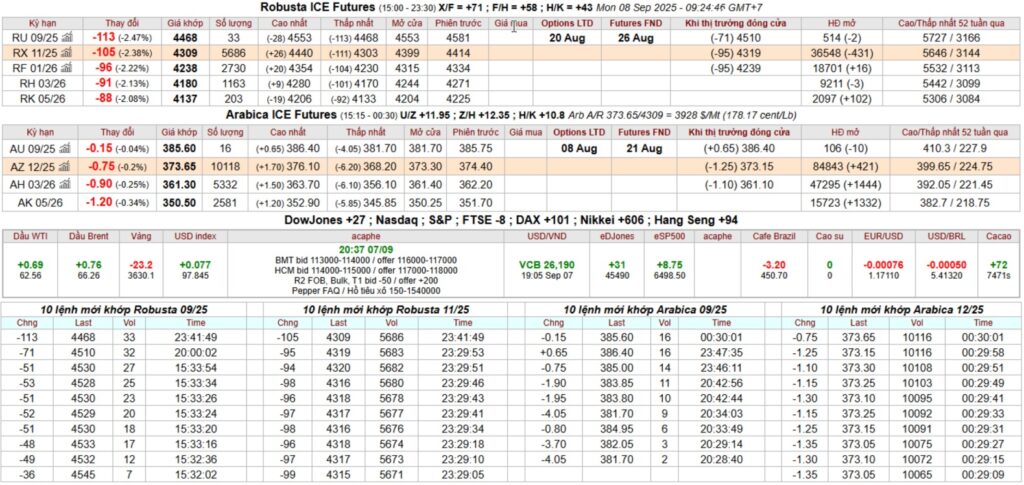Click the Dầu Brent price cell header

point(87,235)
